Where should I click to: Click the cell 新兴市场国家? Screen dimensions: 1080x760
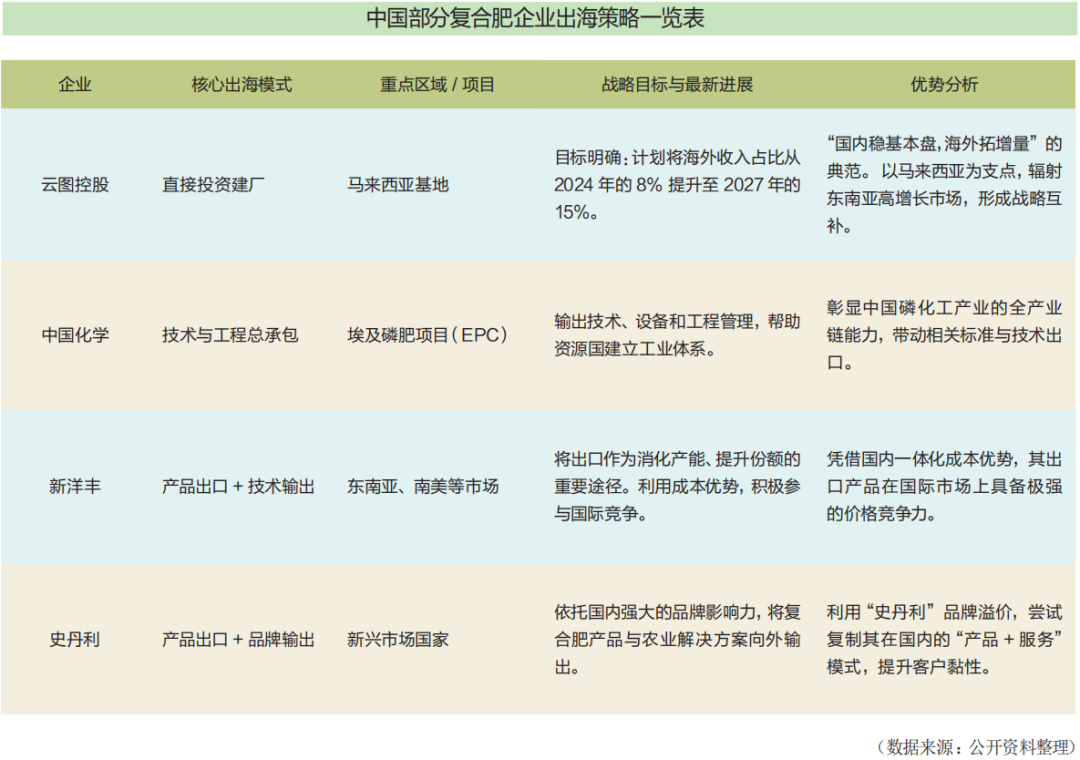(398, 639)
